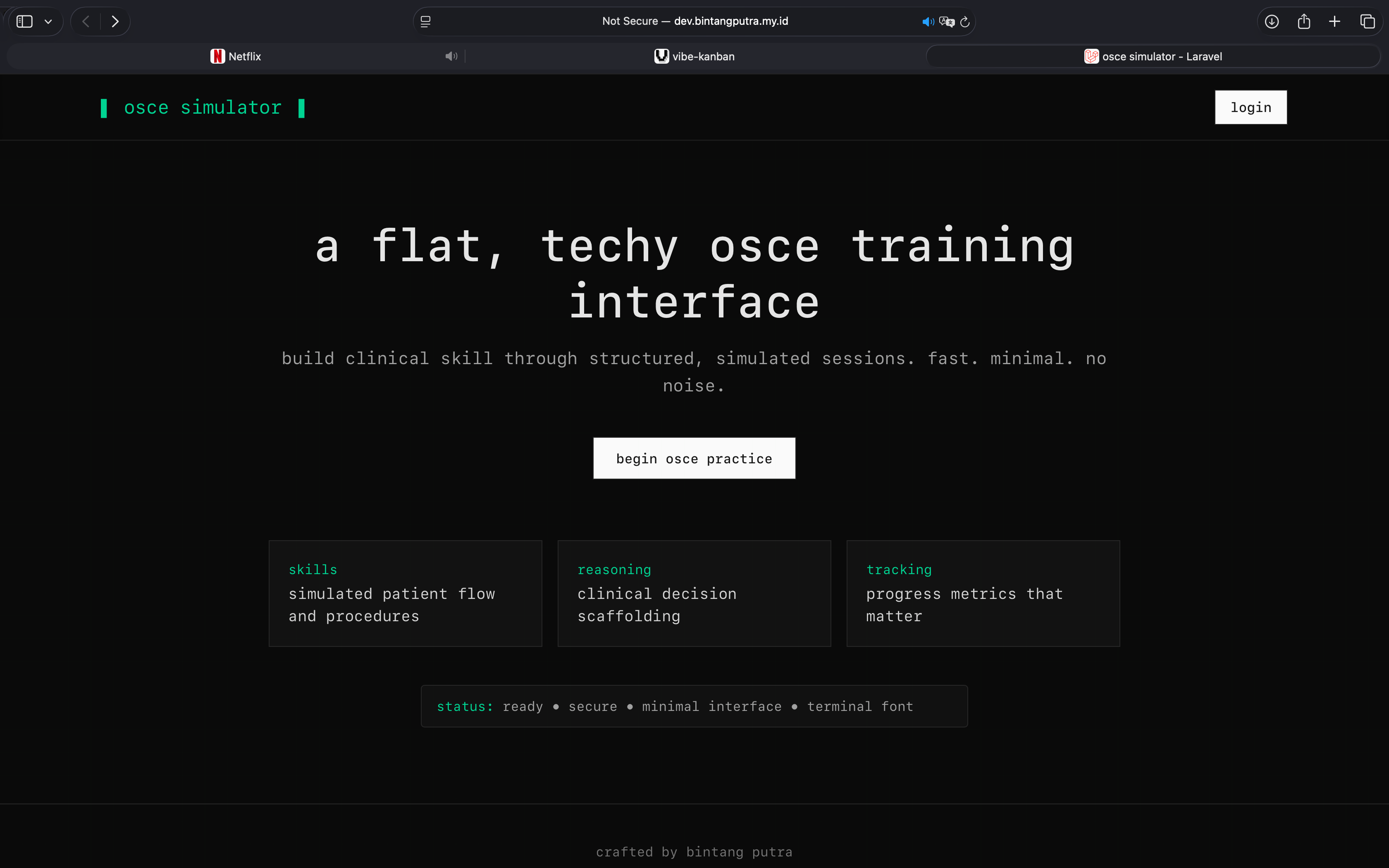
Task: Toggle the Safari sidebar icon
Action: point(24,21)
